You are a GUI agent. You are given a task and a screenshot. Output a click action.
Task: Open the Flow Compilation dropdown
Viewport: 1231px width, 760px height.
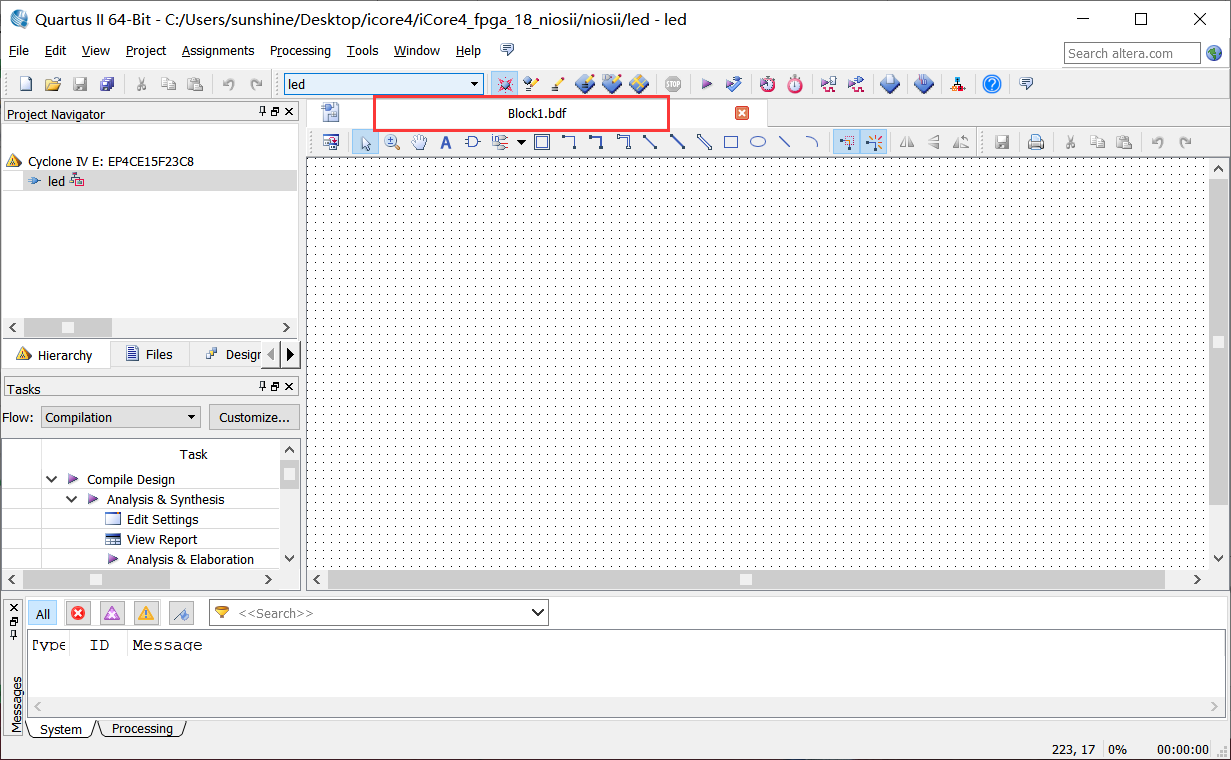(121, 417)
